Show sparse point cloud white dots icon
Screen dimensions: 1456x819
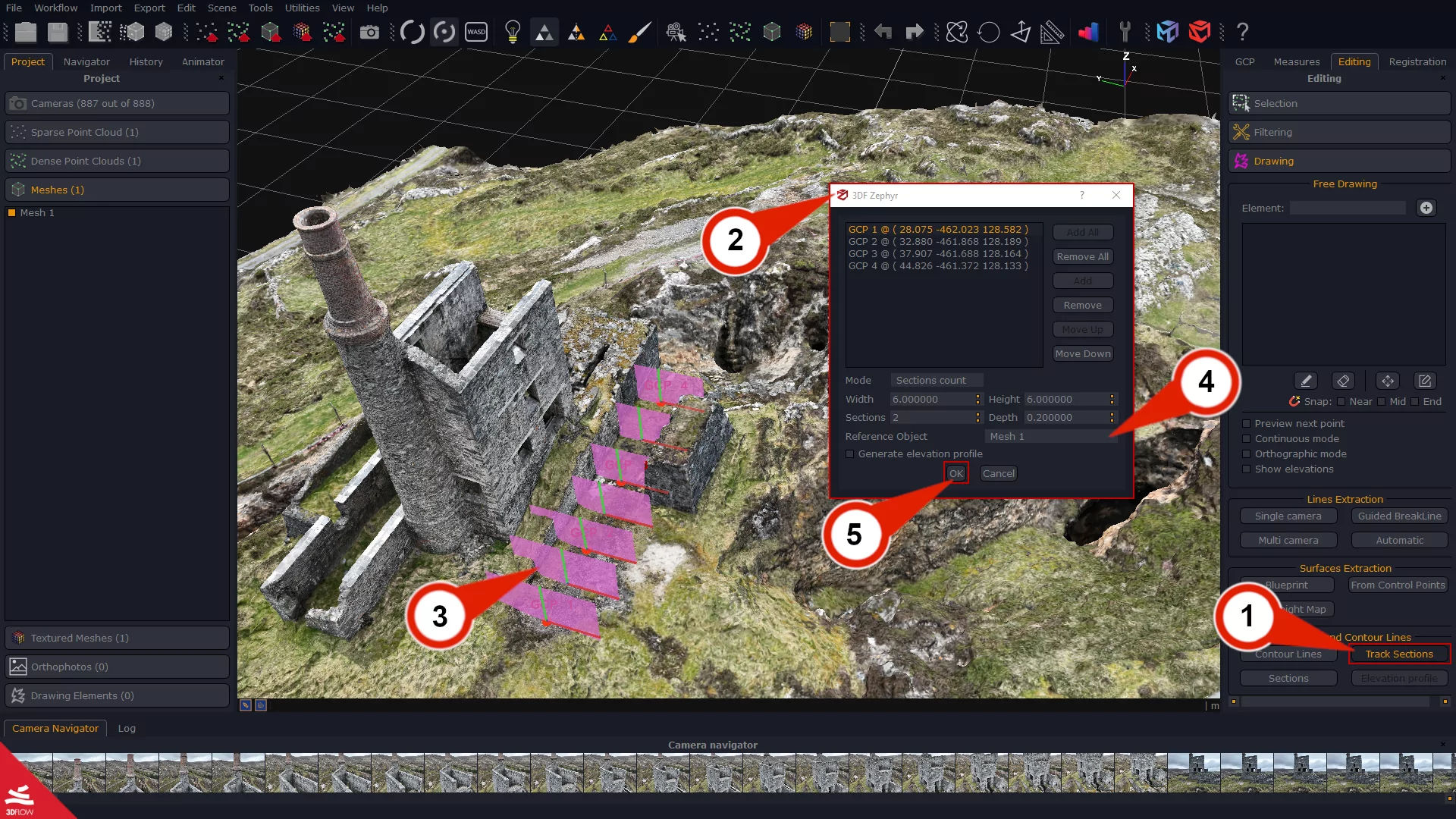pos(708,32)
